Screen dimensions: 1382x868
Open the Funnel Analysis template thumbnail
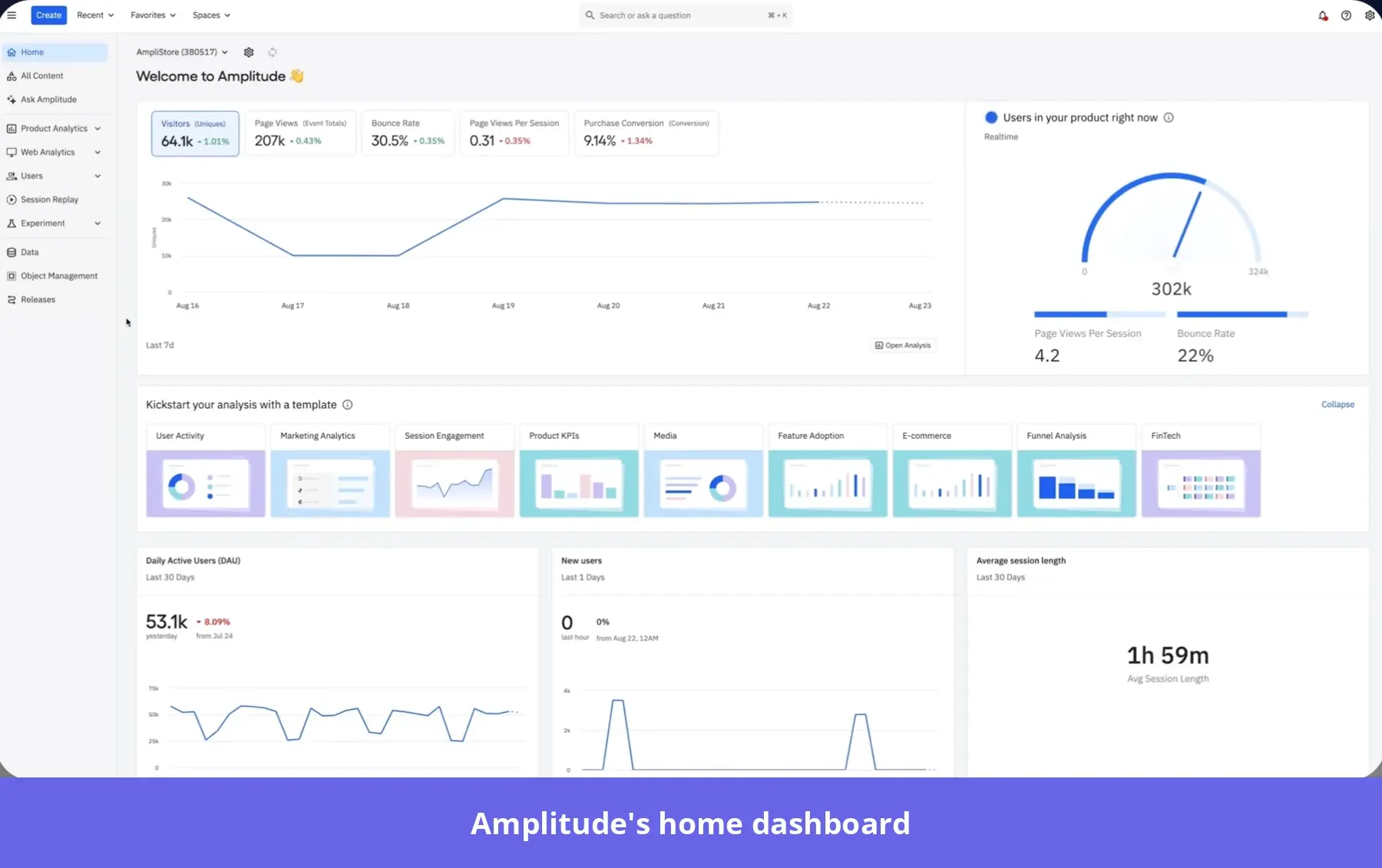click(x=1076, y=484)
